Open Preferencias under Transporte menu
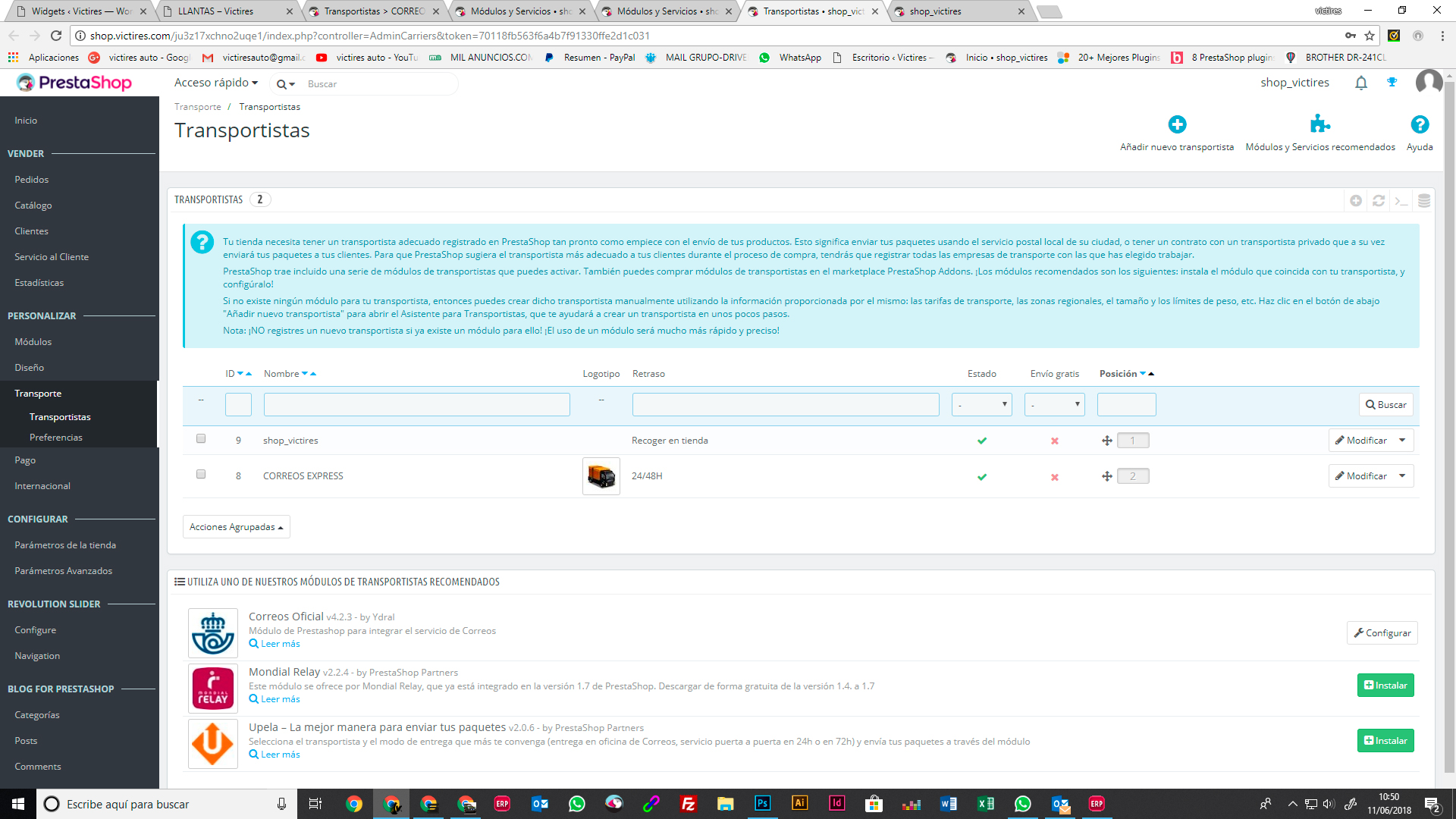 (x=56, y=438)
